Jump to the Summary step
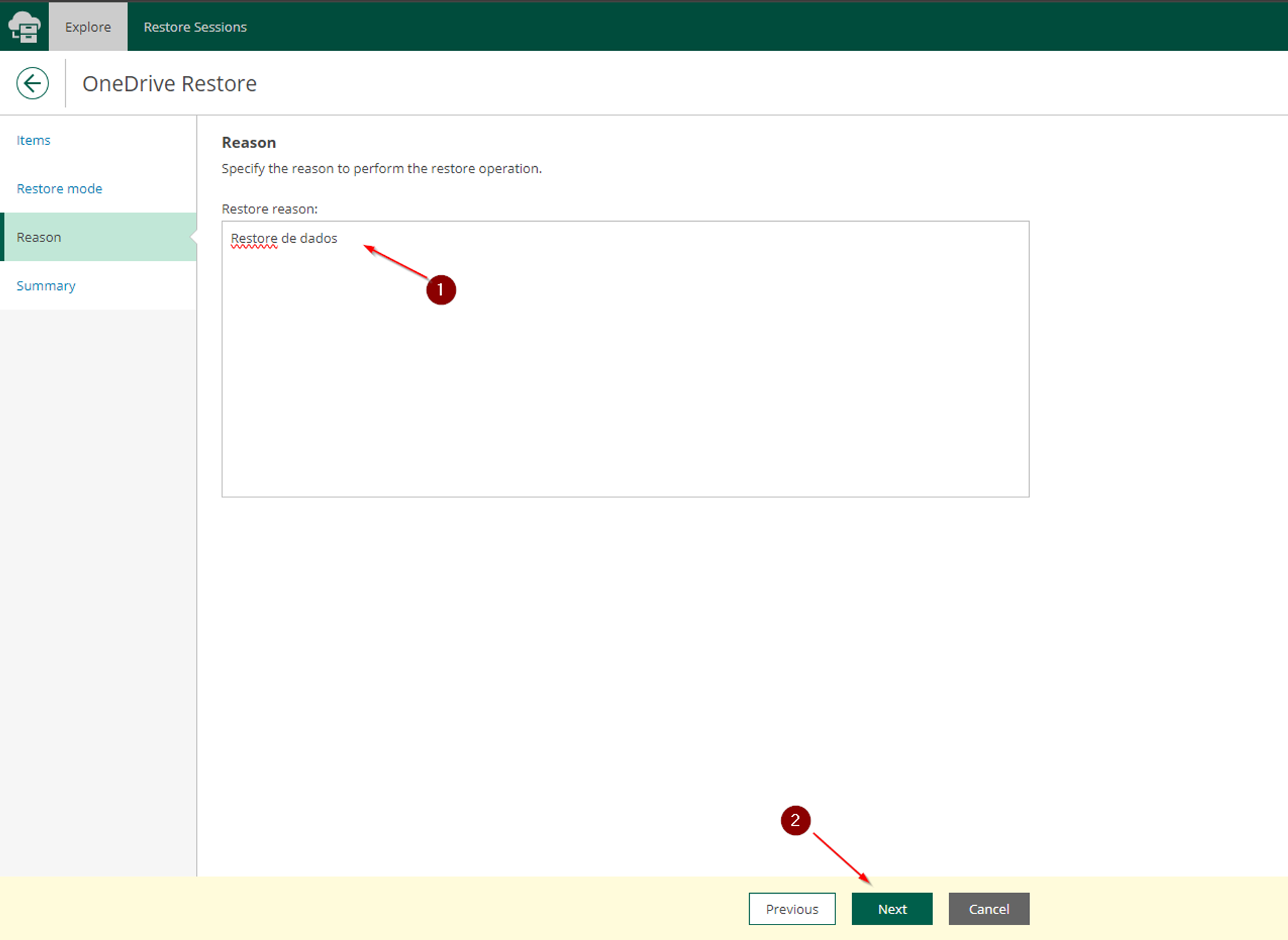This screenshot has width=1288, height=940. point(46,285)
